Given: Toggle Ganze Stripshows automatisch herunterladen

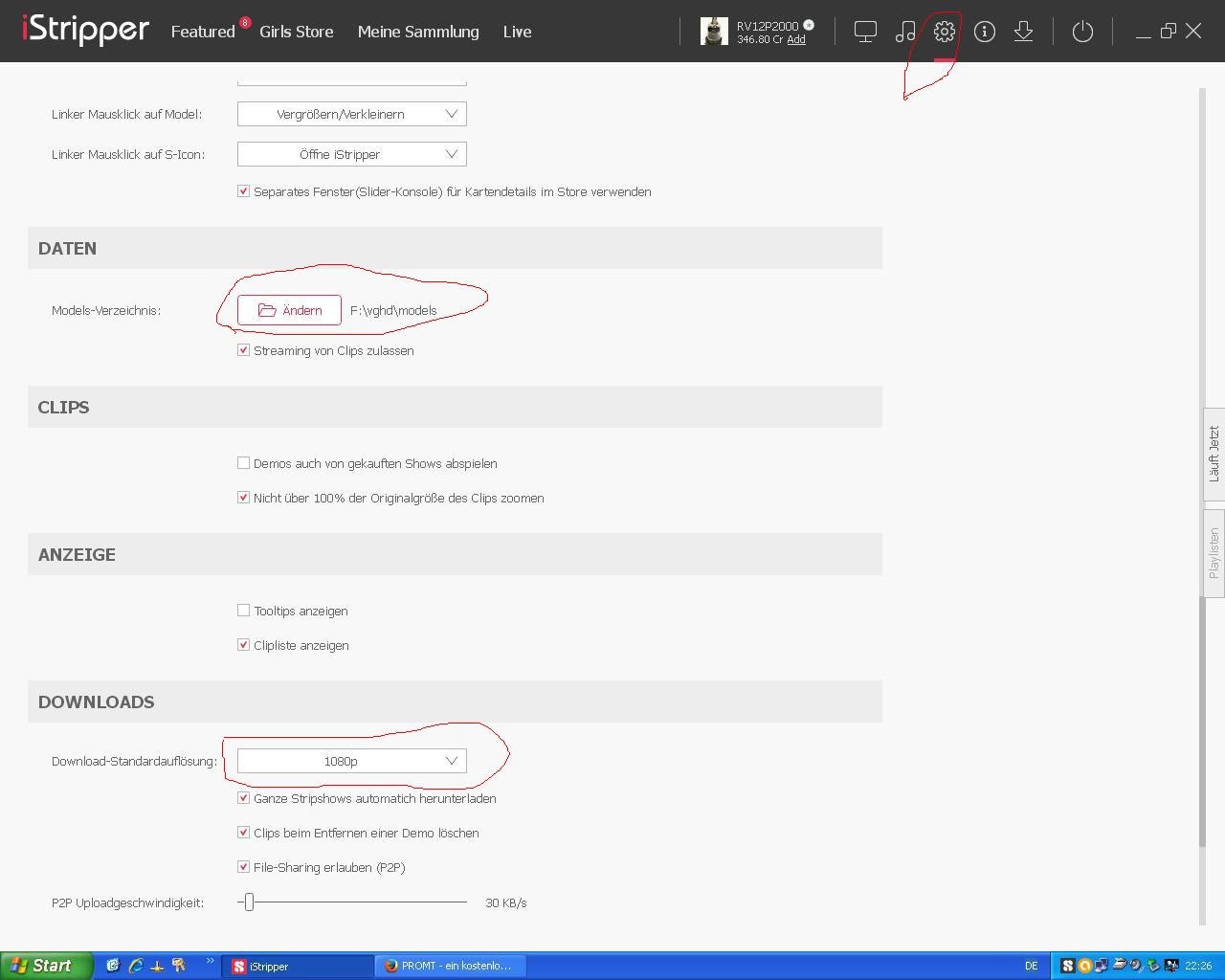Looking at the screenshot, I should [x=243, y=797].
